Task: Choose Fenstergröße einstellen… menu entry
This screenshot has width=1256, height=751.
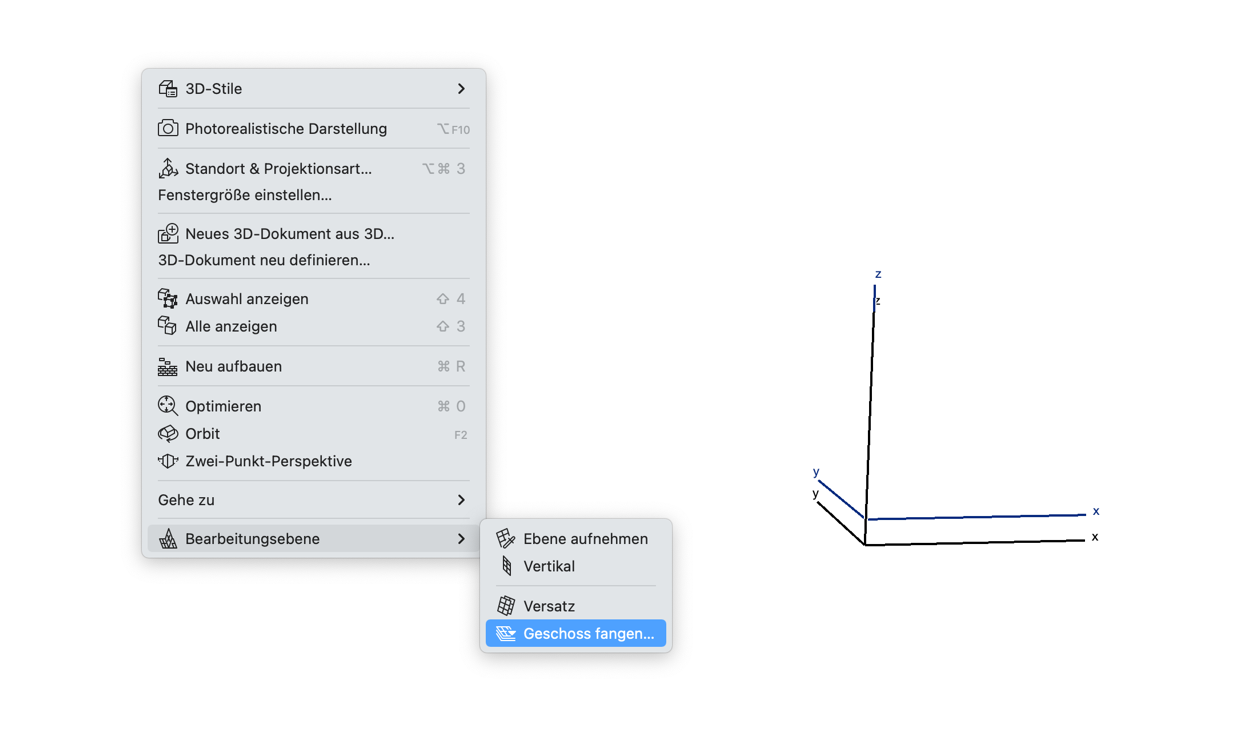Action: 245,195
